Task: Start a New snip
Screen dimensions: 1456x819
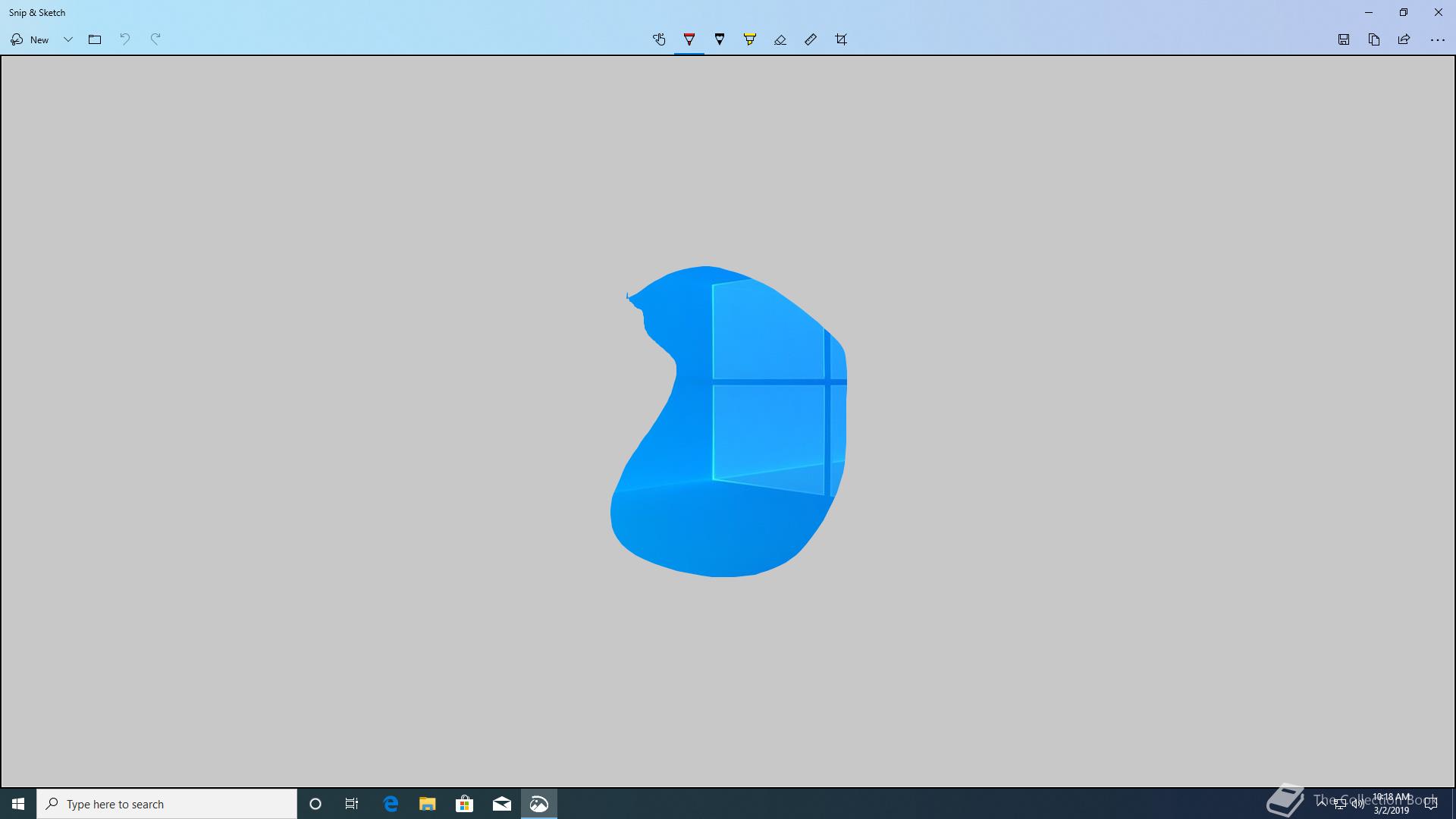Action: (30, 39)
